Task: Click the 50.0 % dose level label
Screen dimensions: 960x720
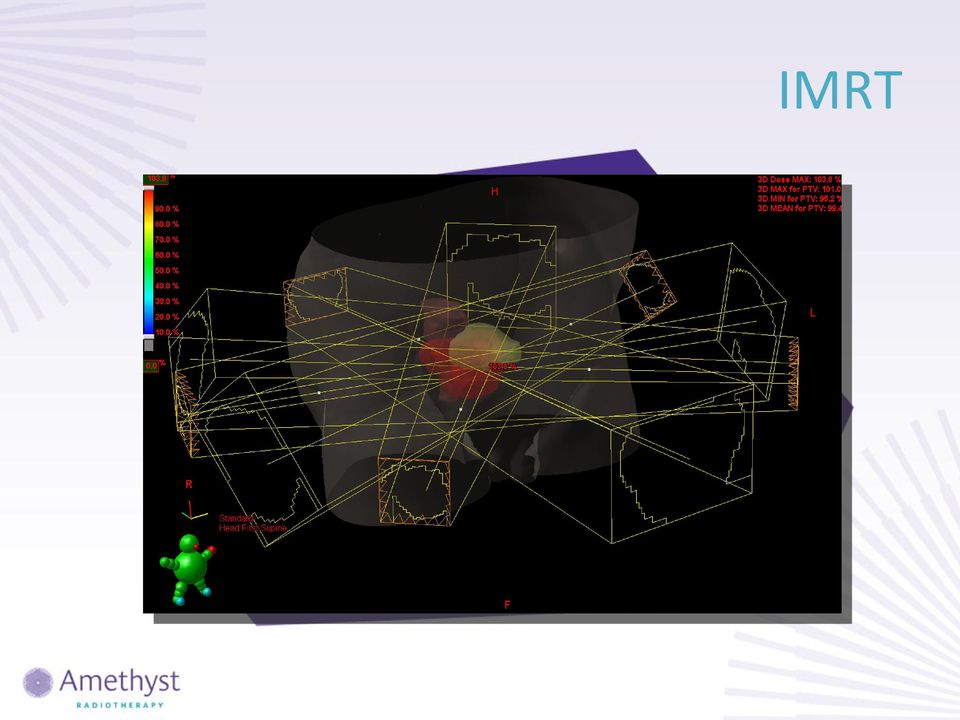Action: (x=167, y=271)
